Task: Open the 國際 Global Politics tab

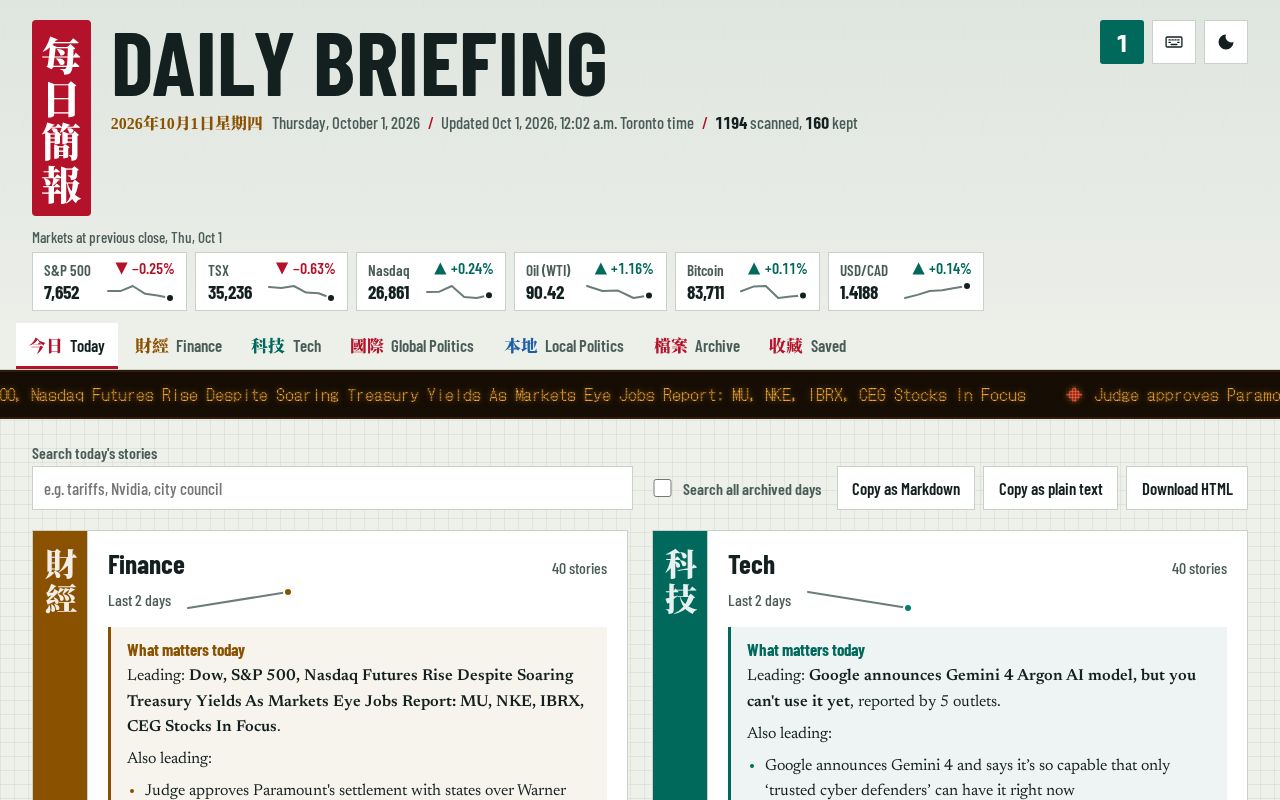Action: [412, 346]
